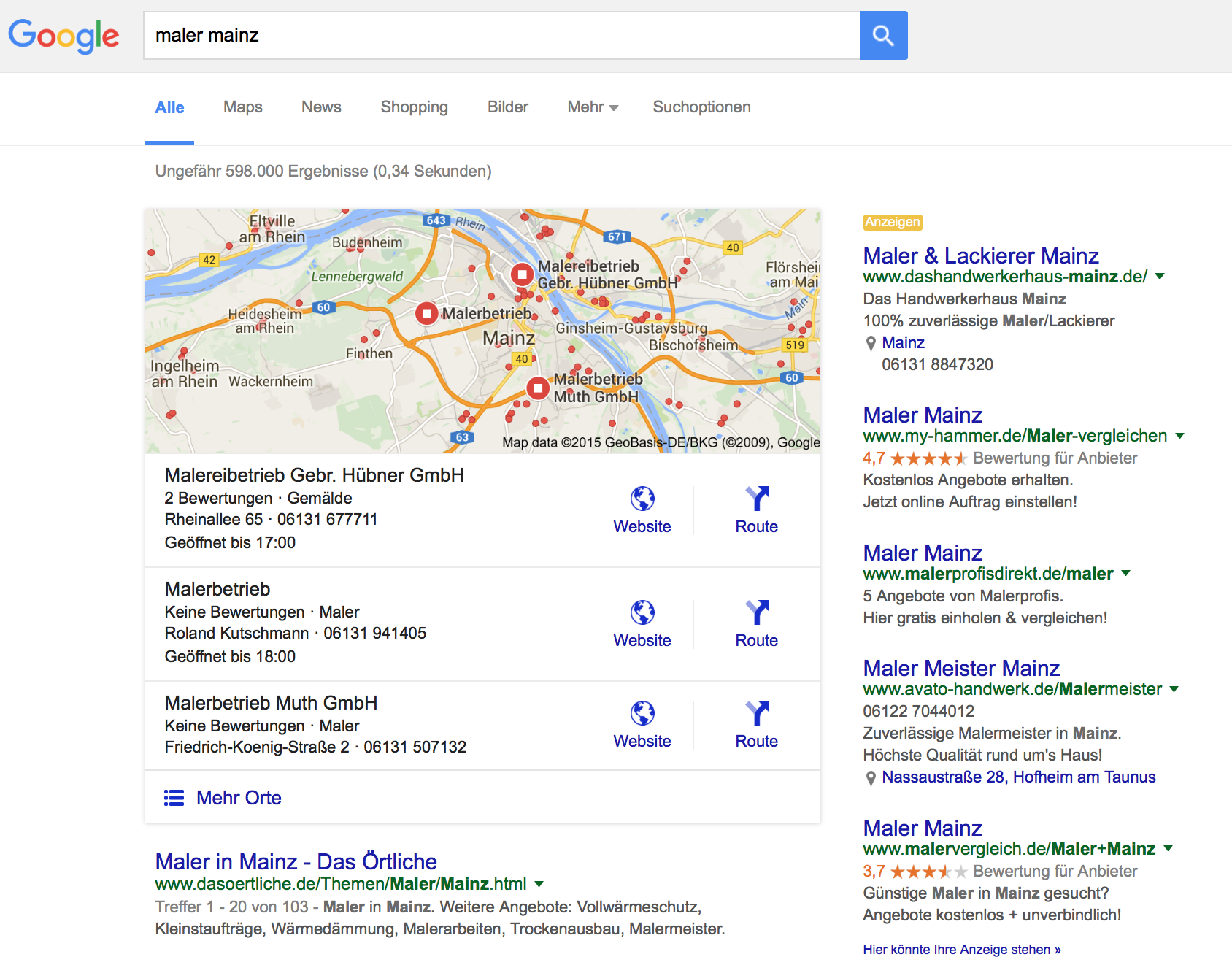Image resolution: width=1232 pixels, height=965 pixels.
Task: Switch to the Maps tab
Action: (243, 107)
